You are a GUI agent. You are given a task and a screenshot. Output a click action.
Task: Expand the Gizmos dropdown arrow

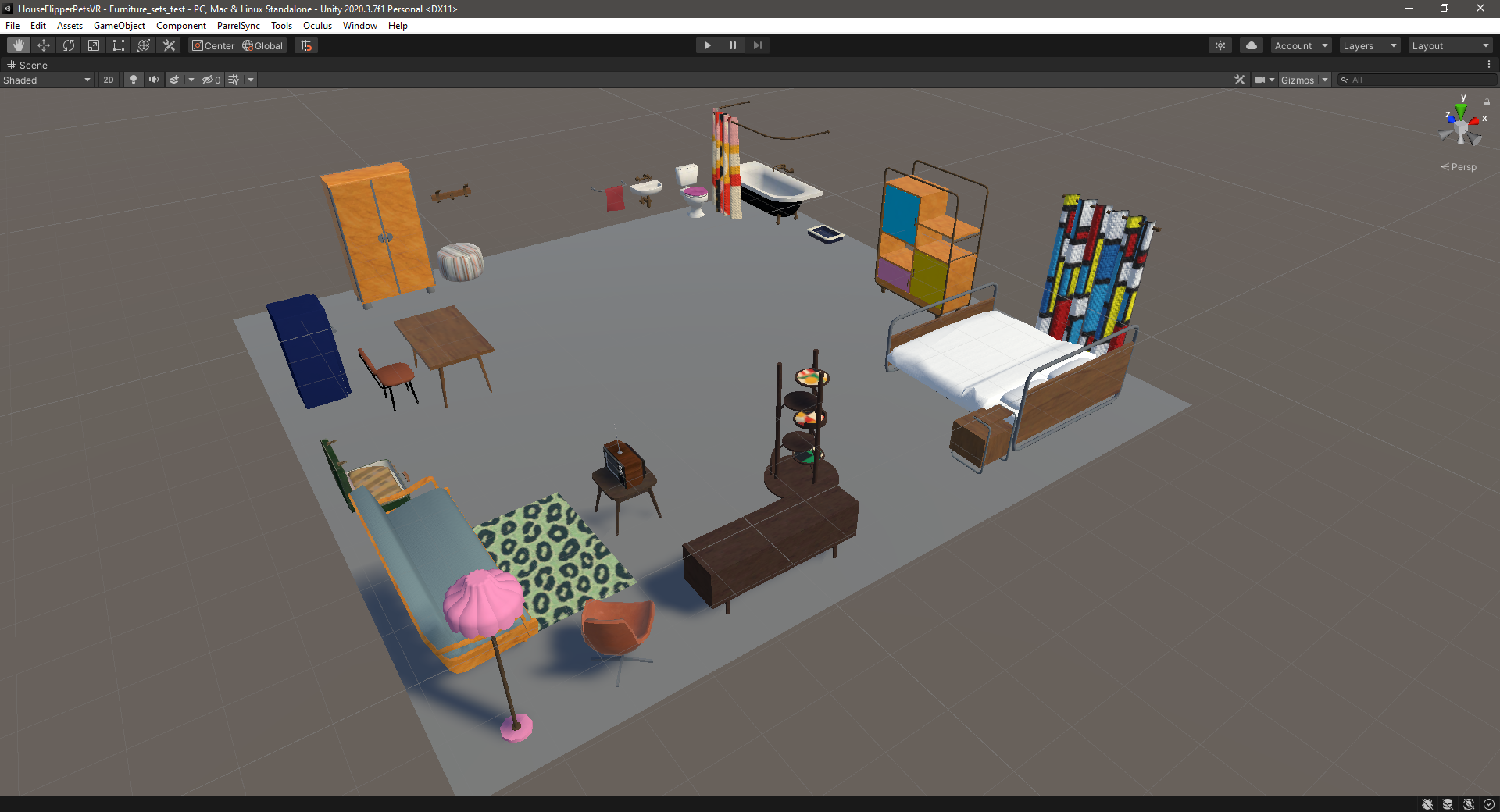click(x=1325, y=80)
